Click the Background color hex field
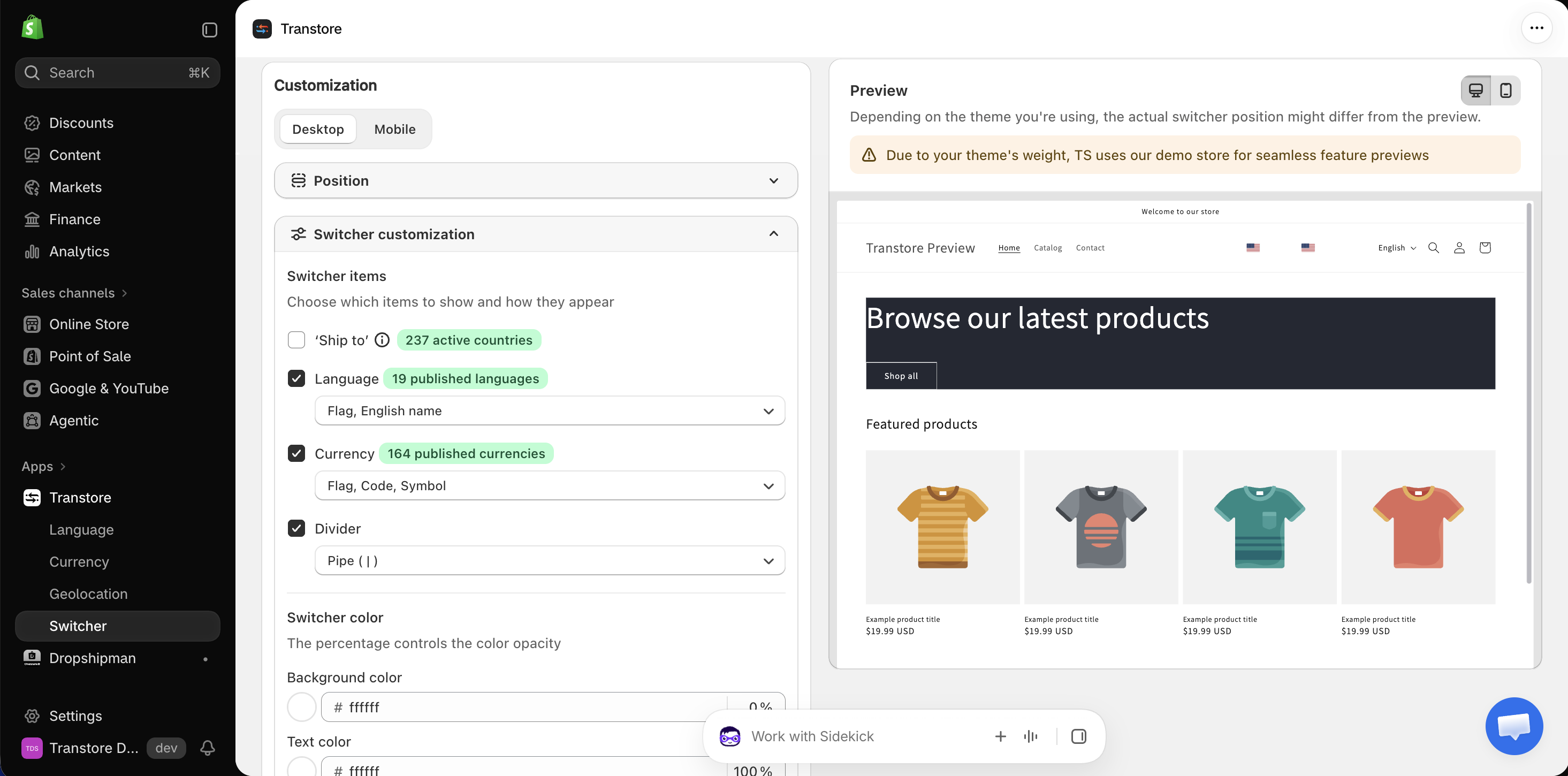 524,707
